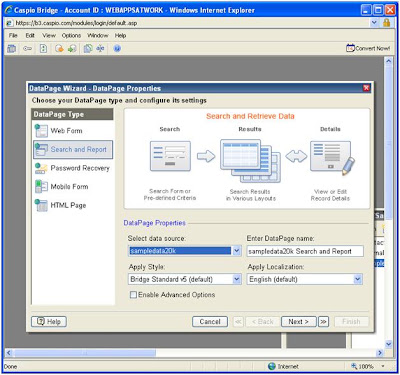Image resolution: width=400 pixels, height=375 pixels.
Task: Click the Next > button
Action: tap(298, 322)
